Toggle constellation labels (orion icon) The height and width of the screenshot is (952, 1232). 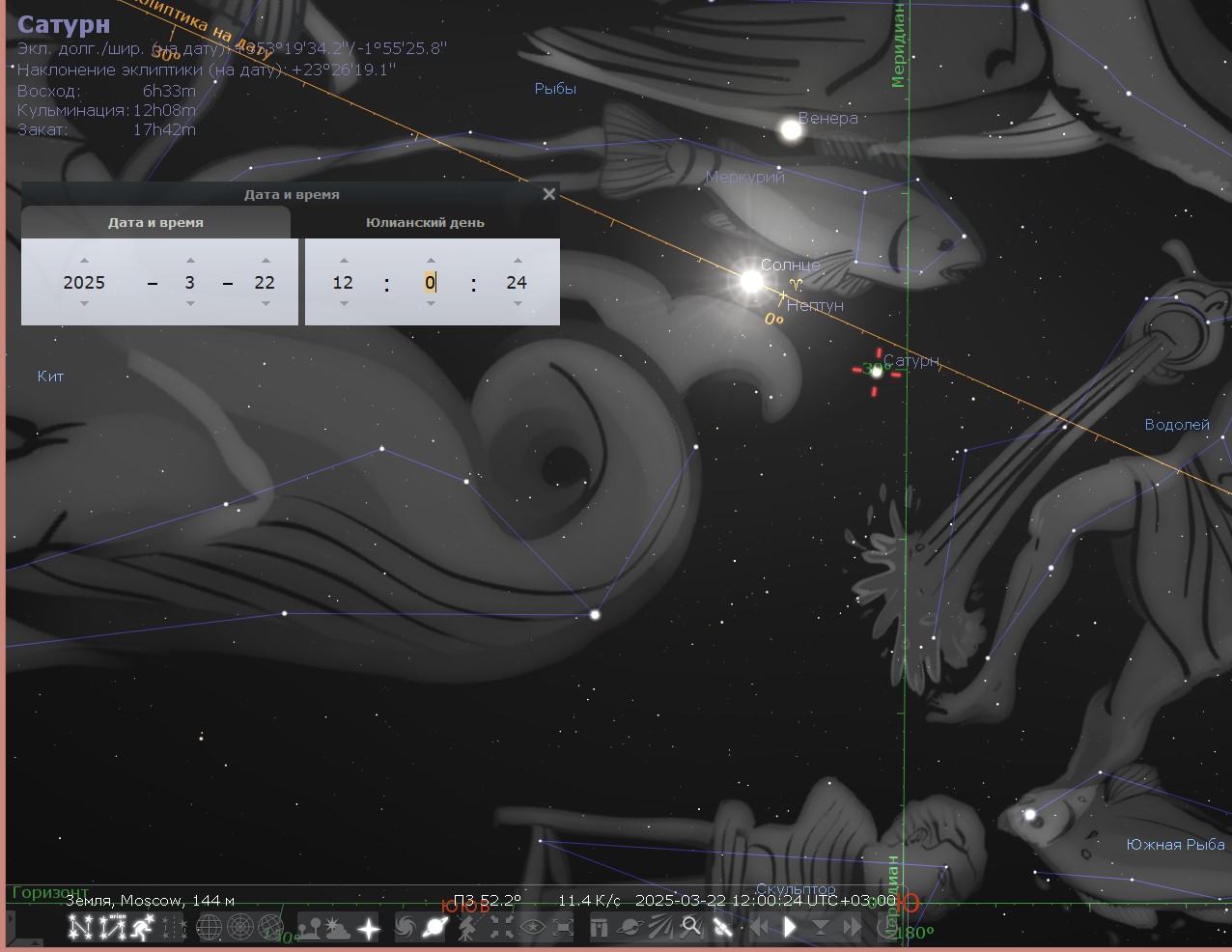click(x=112, y=928)
